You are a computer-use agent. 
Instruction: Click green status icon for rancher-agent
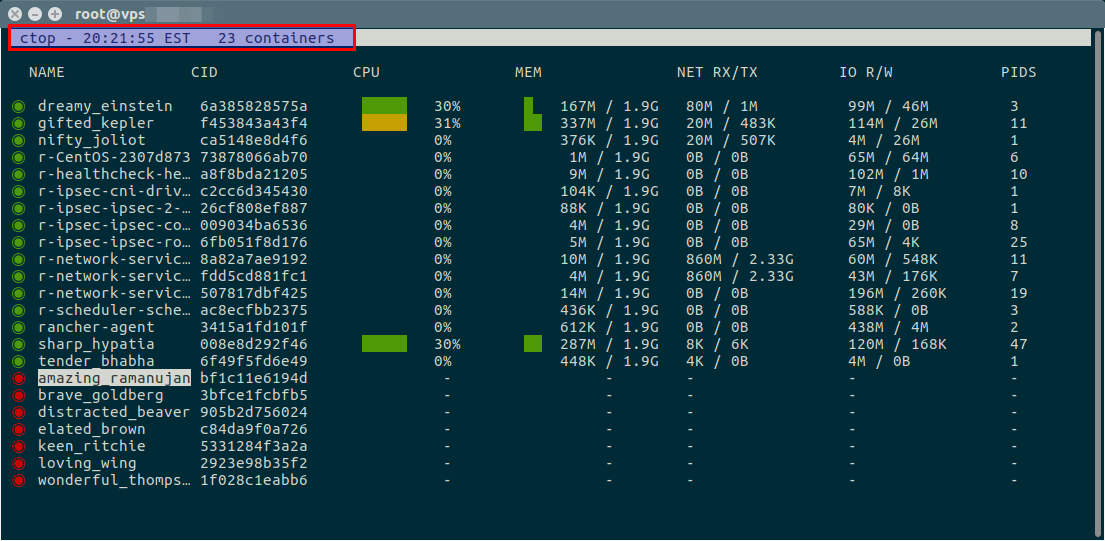[x=18, y=327]
